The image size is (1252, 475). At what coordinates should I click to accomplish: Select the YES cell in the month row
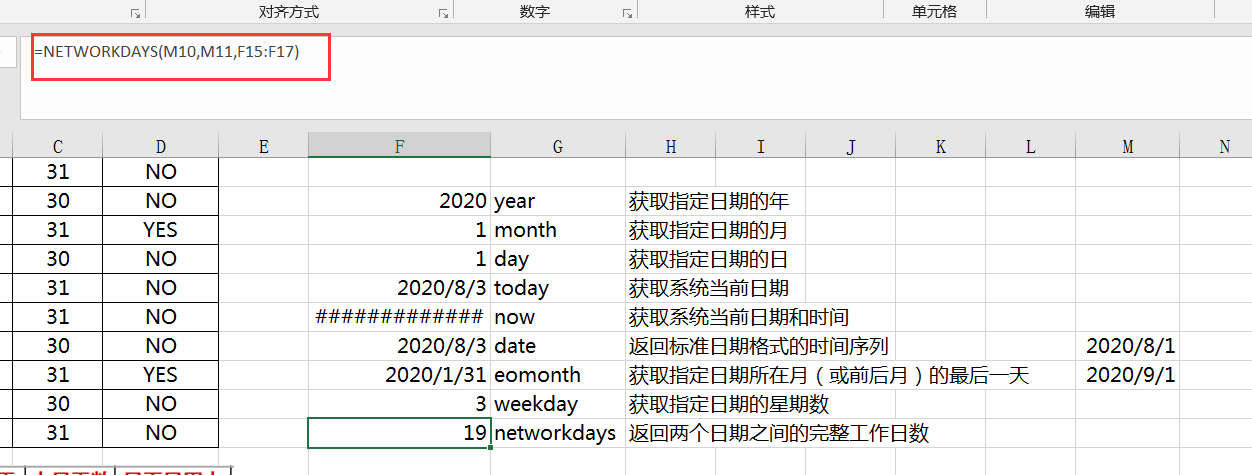[160, 230]
